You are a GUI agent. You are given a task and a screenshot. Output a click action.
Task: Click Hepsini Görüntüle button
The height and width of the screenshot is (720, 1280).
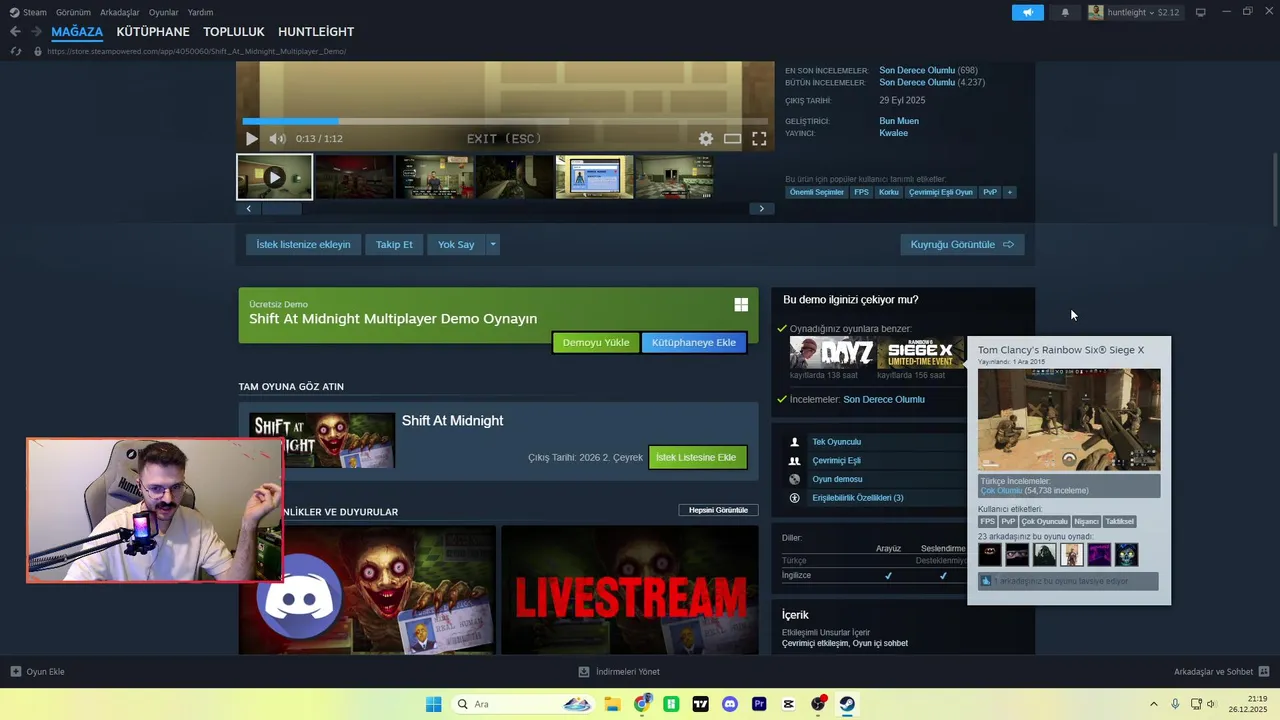tap(718, 510)
